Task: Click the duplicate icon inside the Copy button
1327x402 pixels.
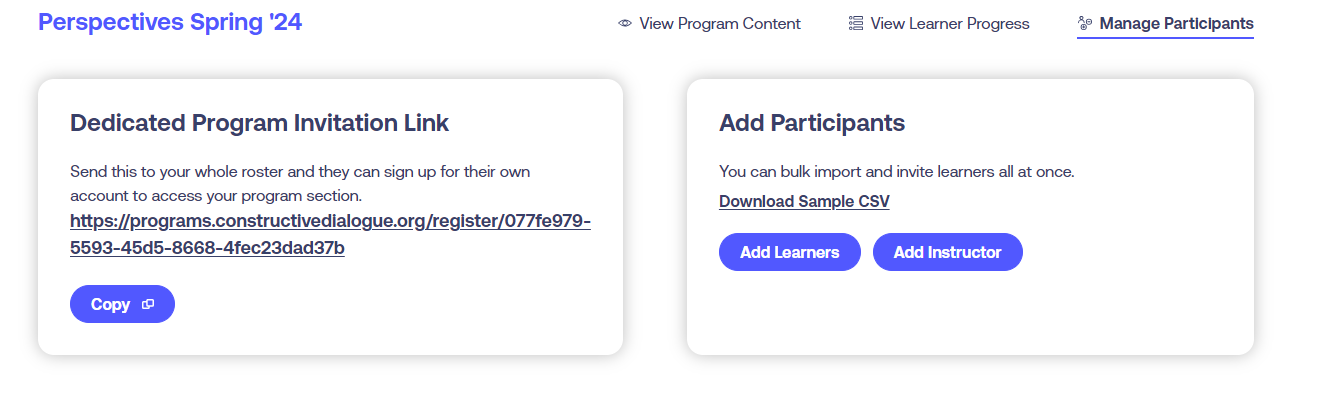Action: tap(148, 305)
